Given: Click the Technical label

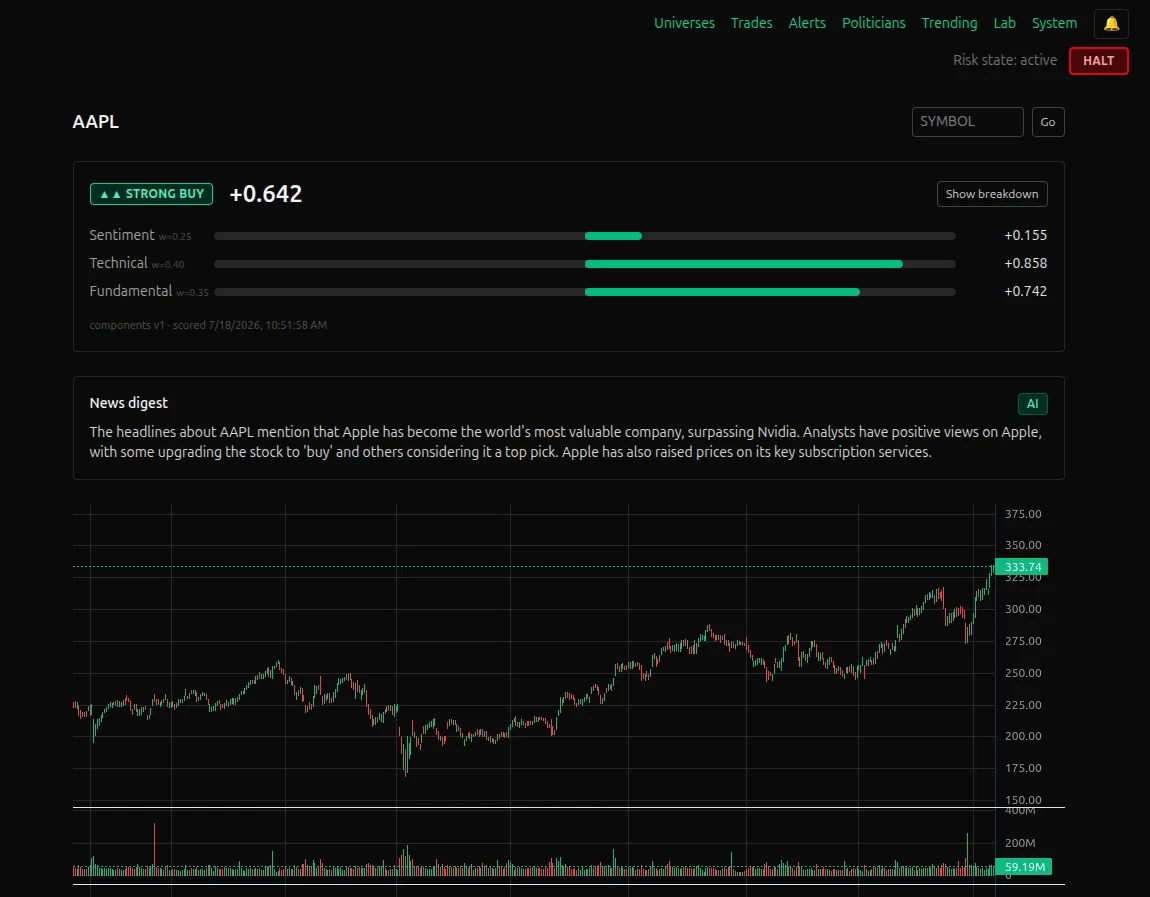Looking at the screenshot, I should coord(118,263).
